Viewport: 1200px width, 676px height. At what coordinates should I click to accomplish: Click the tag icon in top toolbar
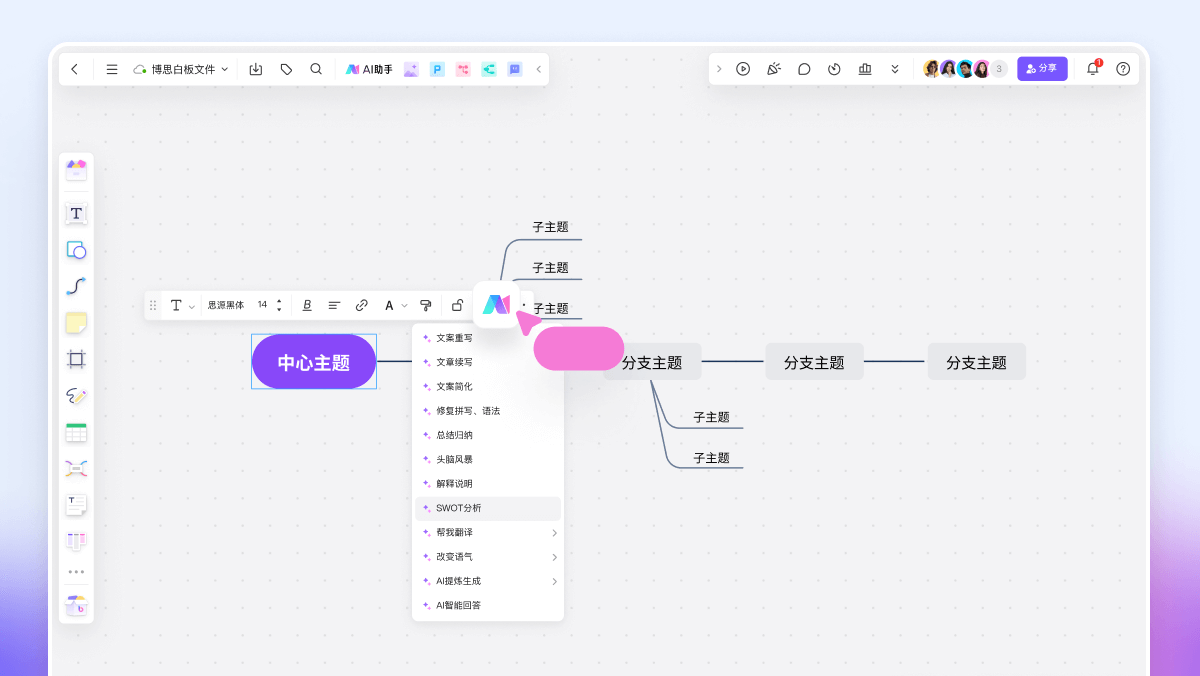tap(287, 69)
